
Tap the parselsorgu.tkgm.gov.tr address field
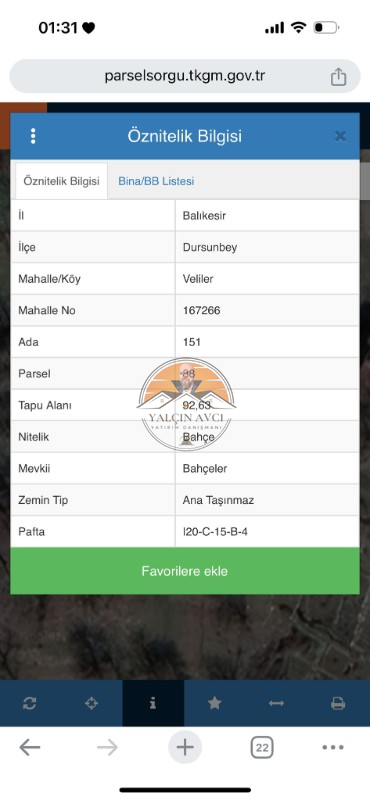(x=185, y=77)
